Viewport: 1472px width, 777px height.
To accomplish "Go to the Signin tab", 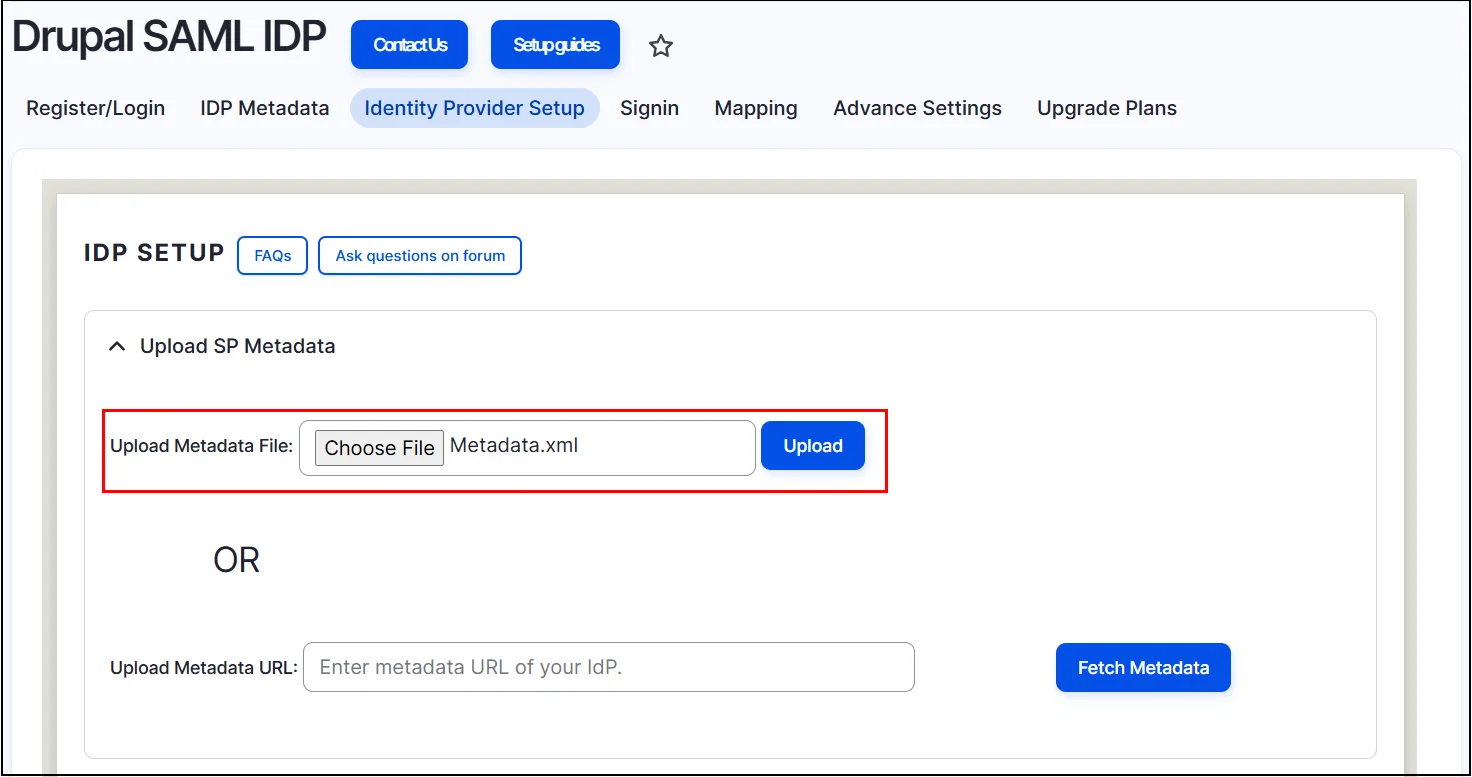I will [650, 108].
